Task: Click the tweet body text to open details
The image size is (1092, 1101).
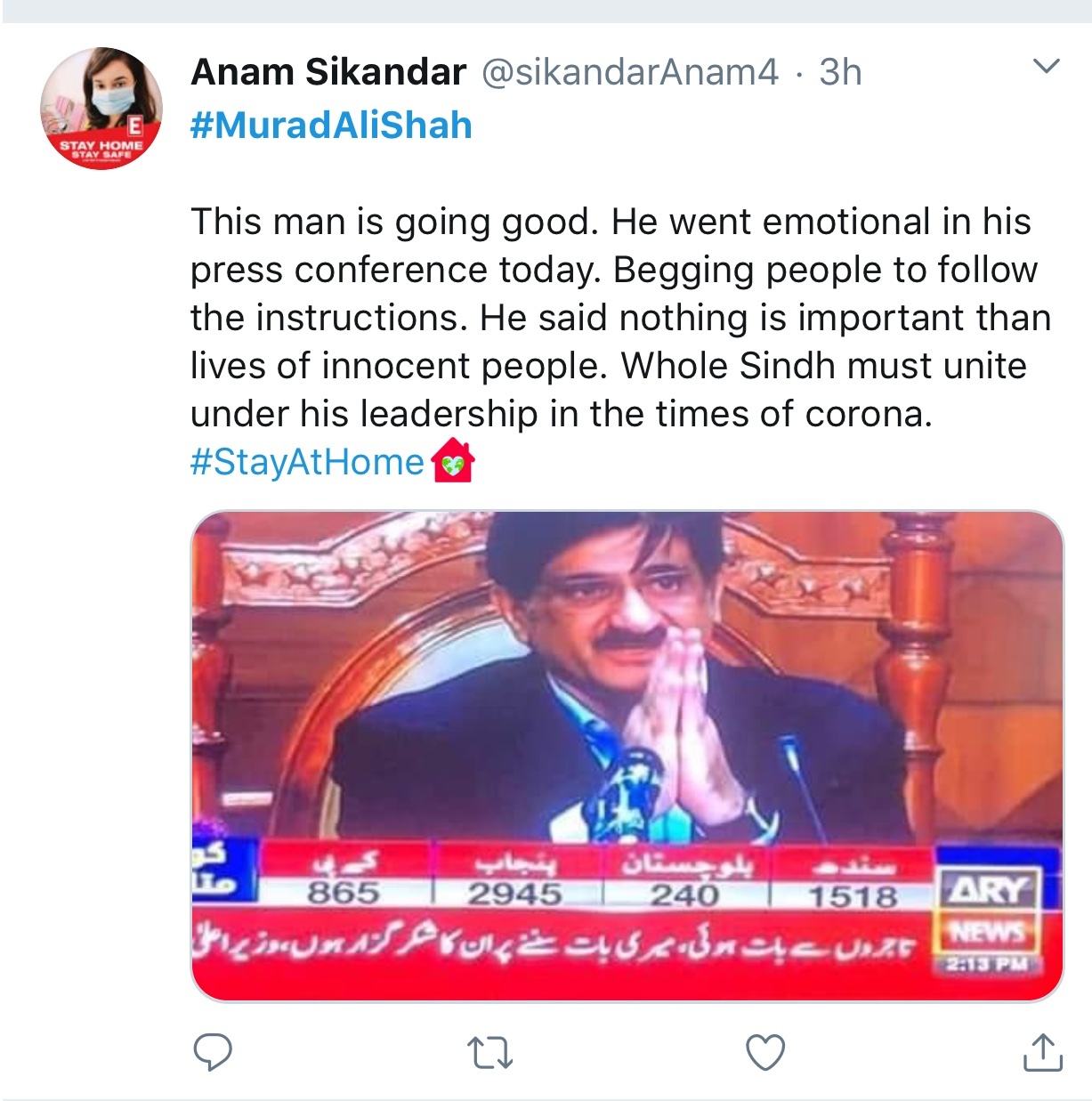Action: pos(620,318)
